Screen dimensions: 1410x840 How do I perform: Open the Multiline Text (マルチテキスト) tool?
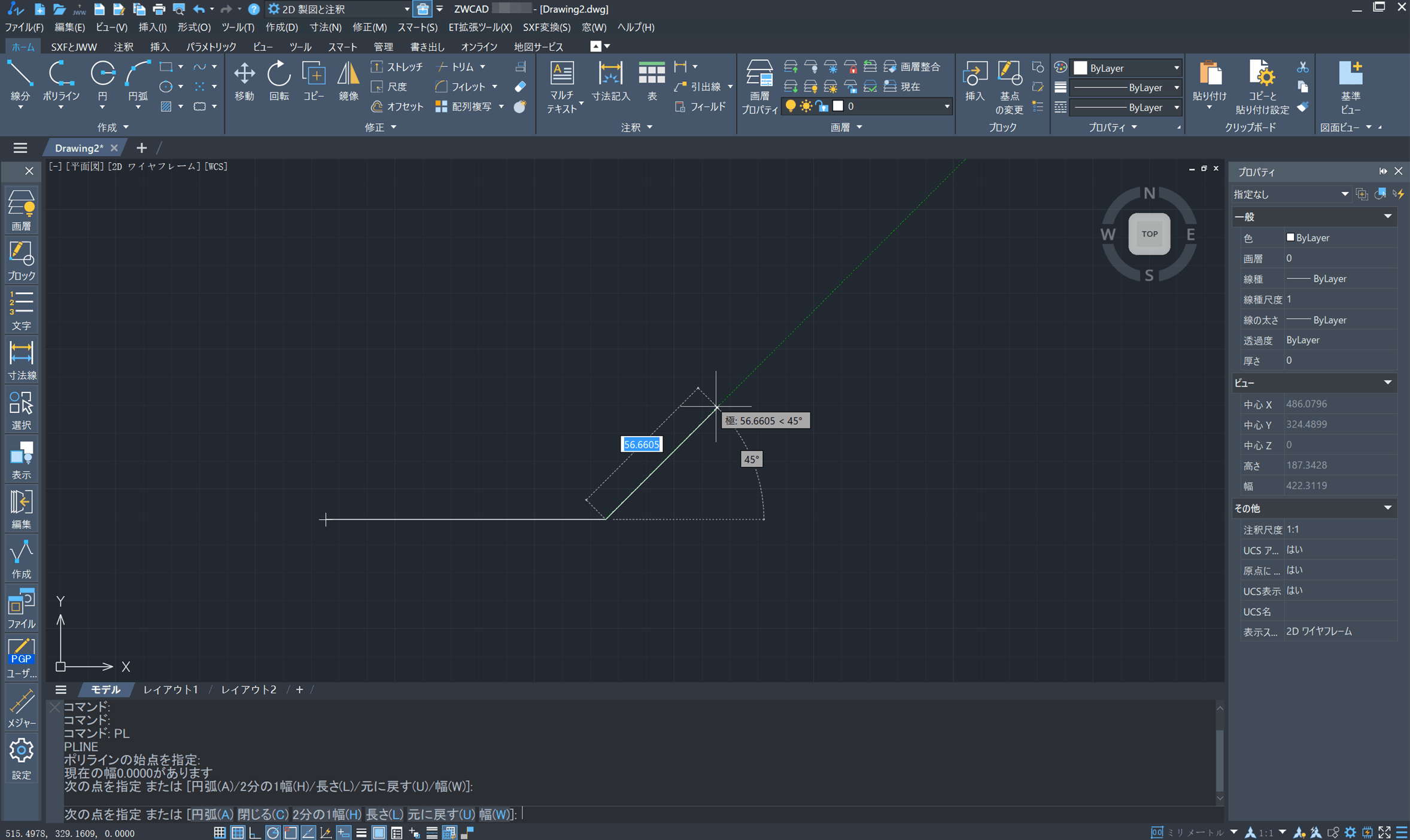coord(561,87)
